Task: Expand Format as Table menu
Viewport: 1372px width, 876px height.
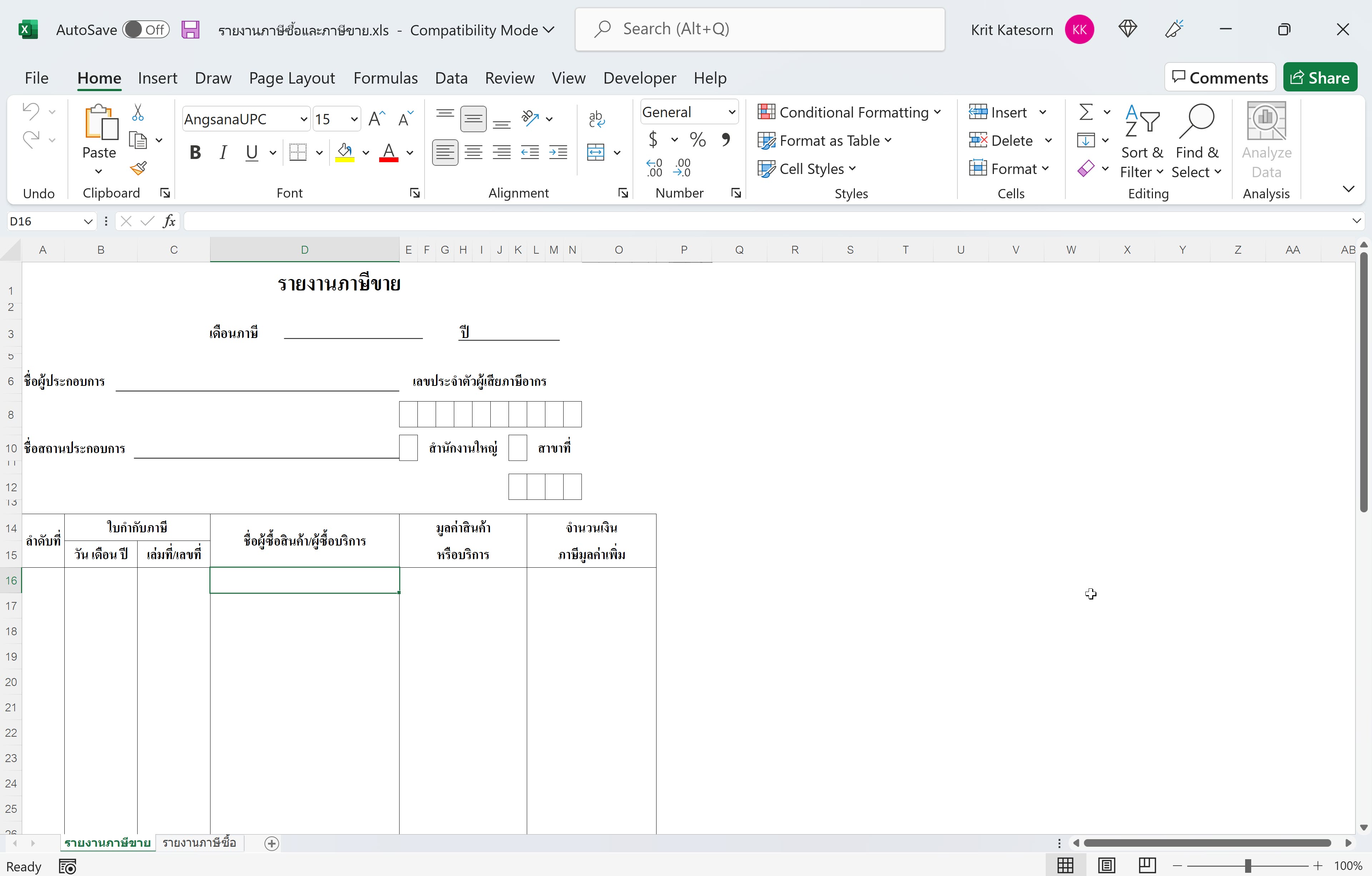Action: point(824,140)
